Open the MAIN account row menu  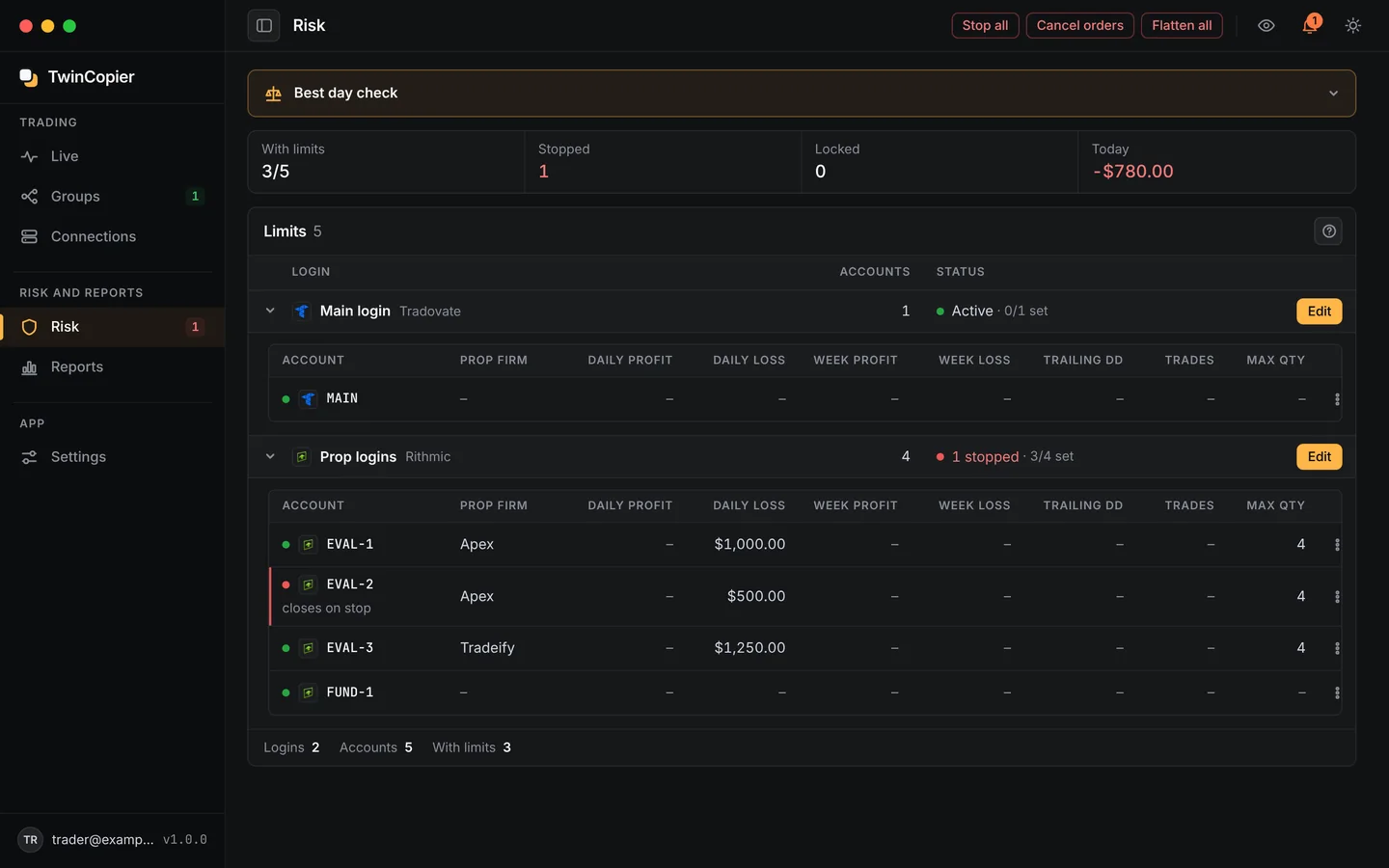point(1336,399)
